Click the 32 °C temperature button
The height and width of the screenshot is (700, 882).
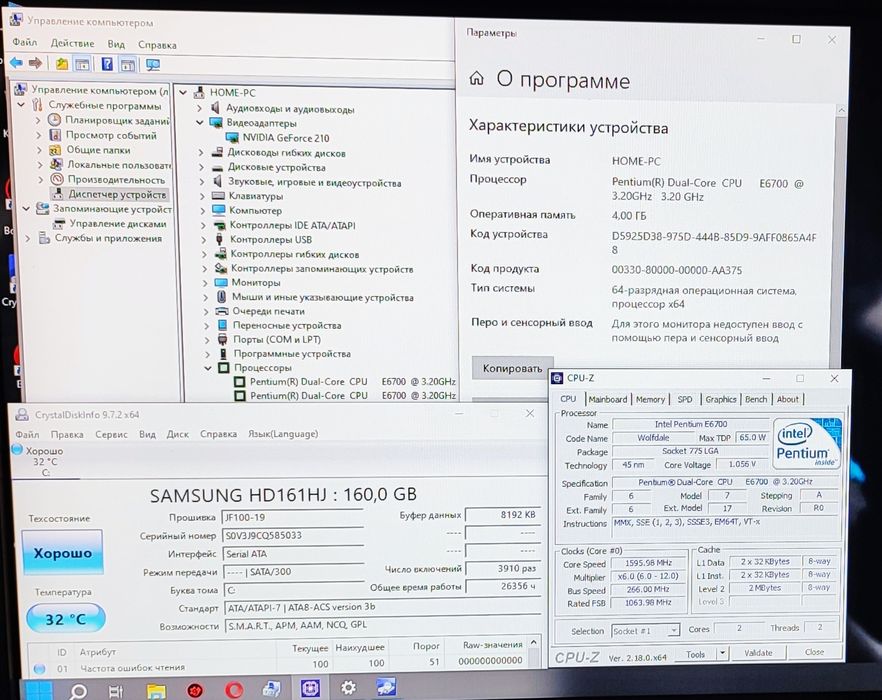click(66, 619)
